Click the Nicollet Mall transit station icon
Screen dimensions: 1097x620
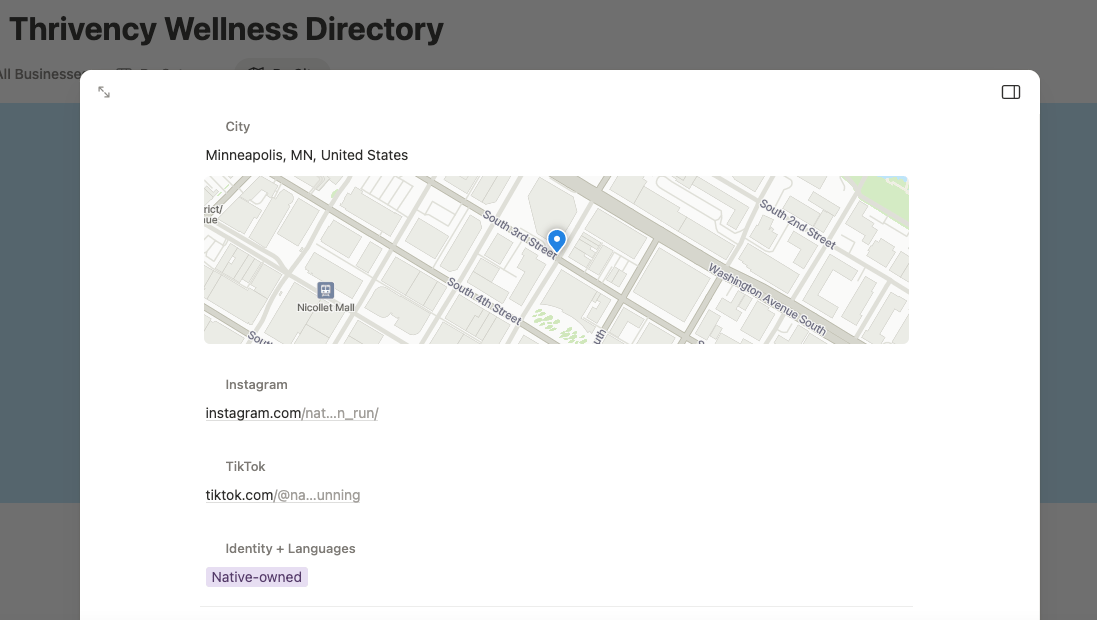point(325,290)
